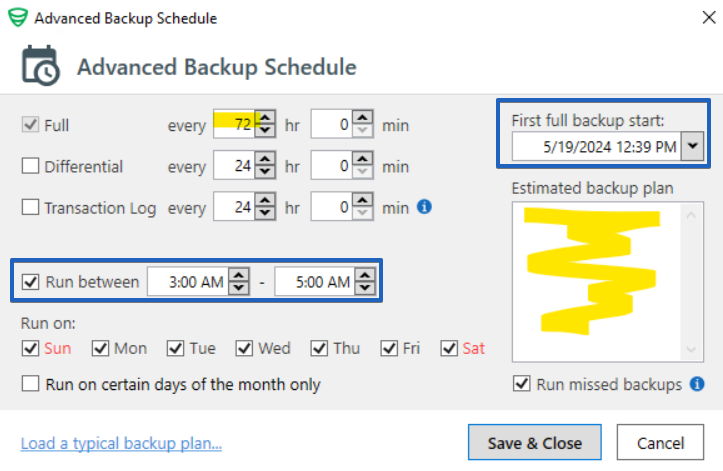
Task: Toggle the Run between checkbox
Action: [x=30, y=281]
